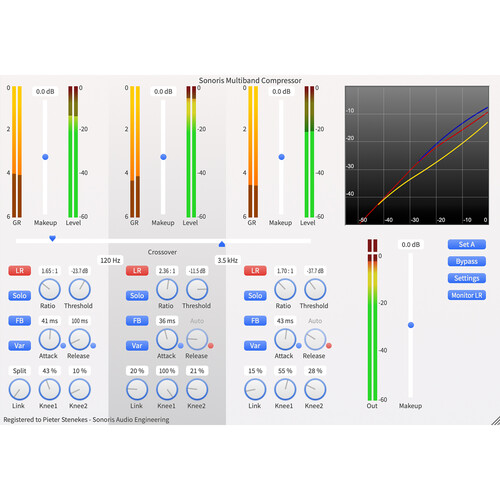Click the high band Knee1 knob
The height and width of the screenshot is (500, 500).
pyautogui.click(x=285, y=389)
